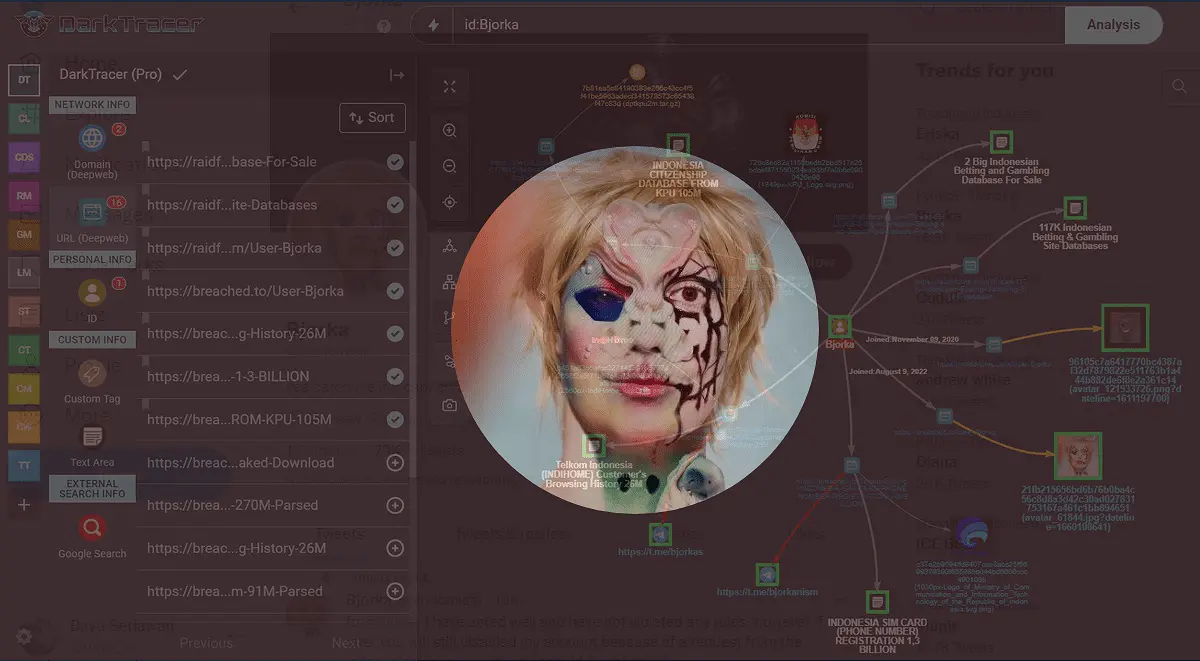Viewport: 1200px width, 661px height.
Task: Collapse the side panel with arrow icon
Action: [x=397, y=76]
